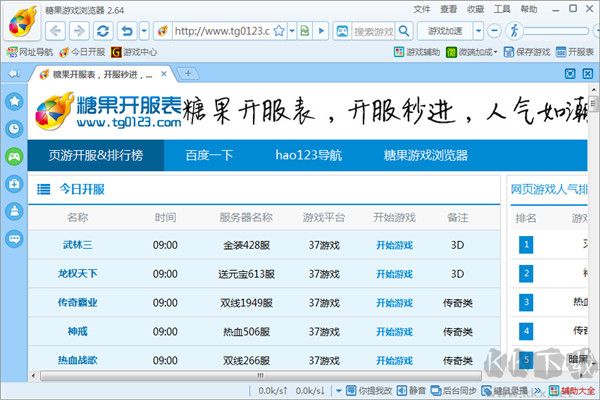Screen dimensions: 600x400
Task: Click 开服表 in the toolbar
Action: [574, 52]
